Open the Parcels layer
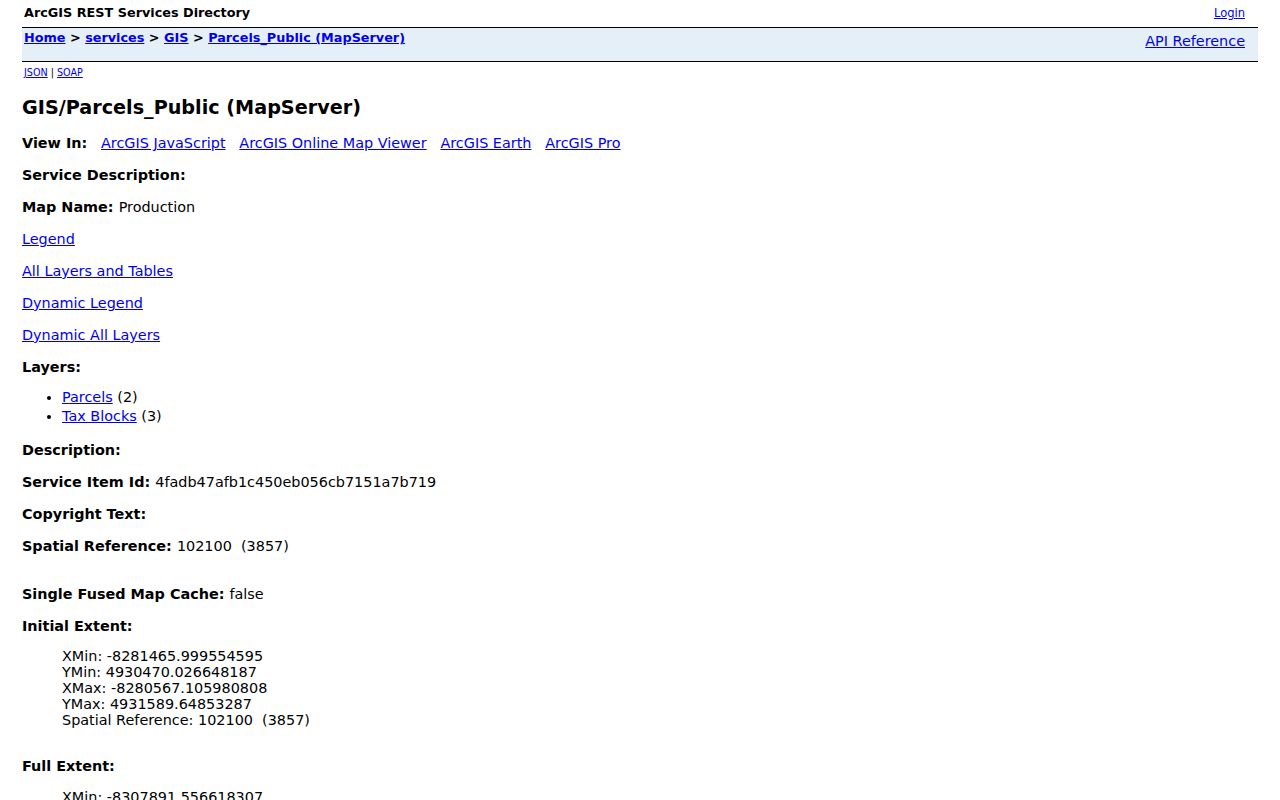The height and width of the screenshot is (800, 1280). (87, 397)
